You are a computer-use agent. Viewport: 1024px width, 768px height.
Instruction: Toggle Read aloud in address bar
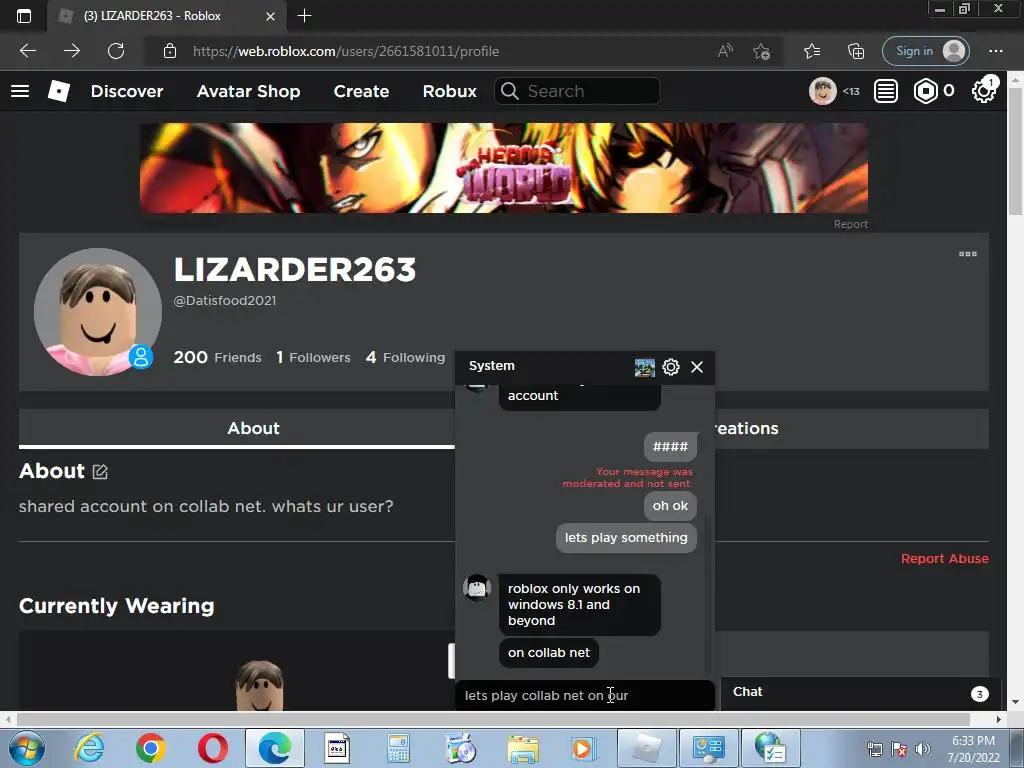point(725,51)
